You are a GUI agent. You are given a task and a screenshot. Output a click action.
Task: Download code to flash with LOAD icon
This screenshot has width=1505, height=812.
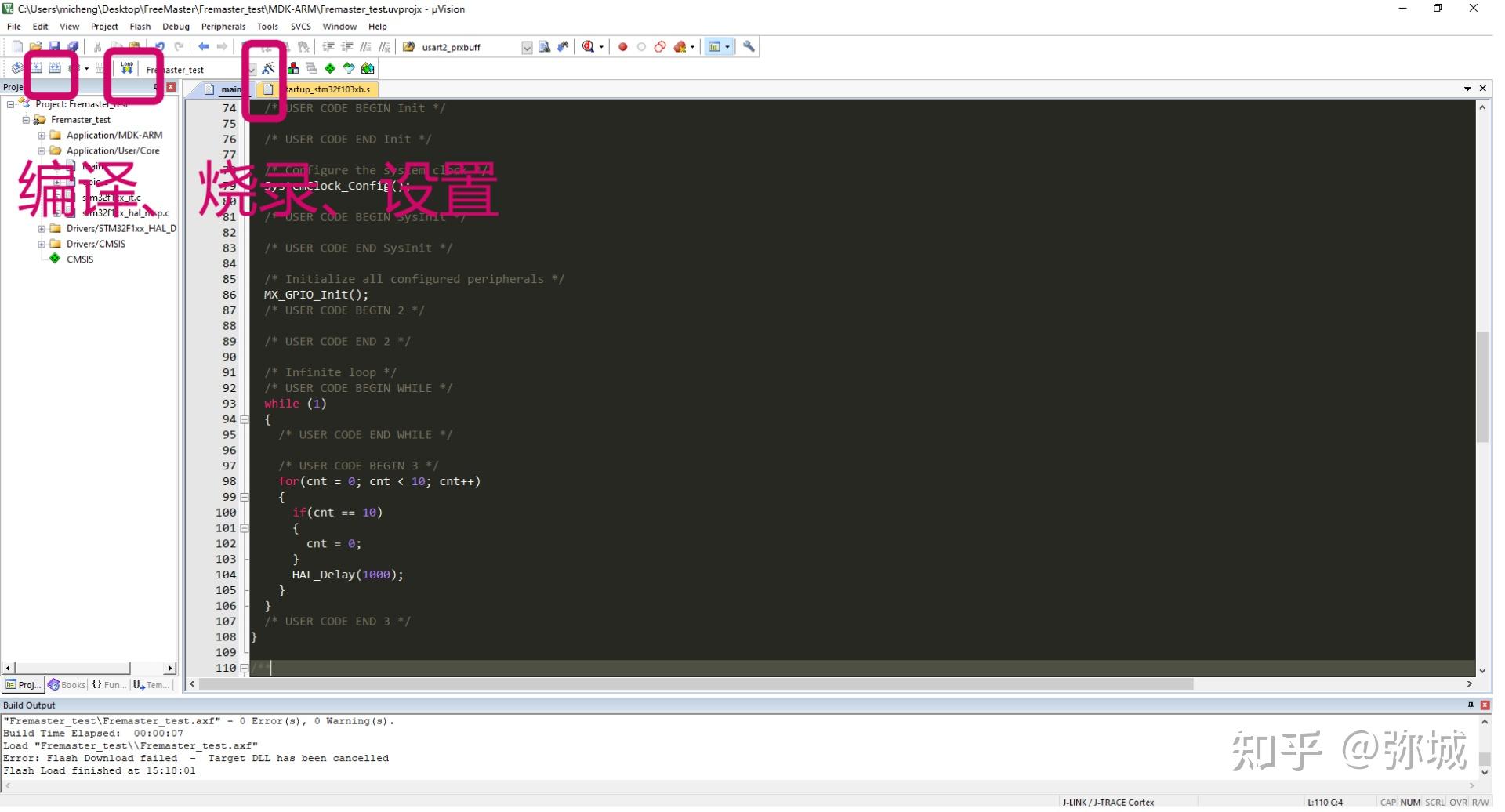point(126,68)
